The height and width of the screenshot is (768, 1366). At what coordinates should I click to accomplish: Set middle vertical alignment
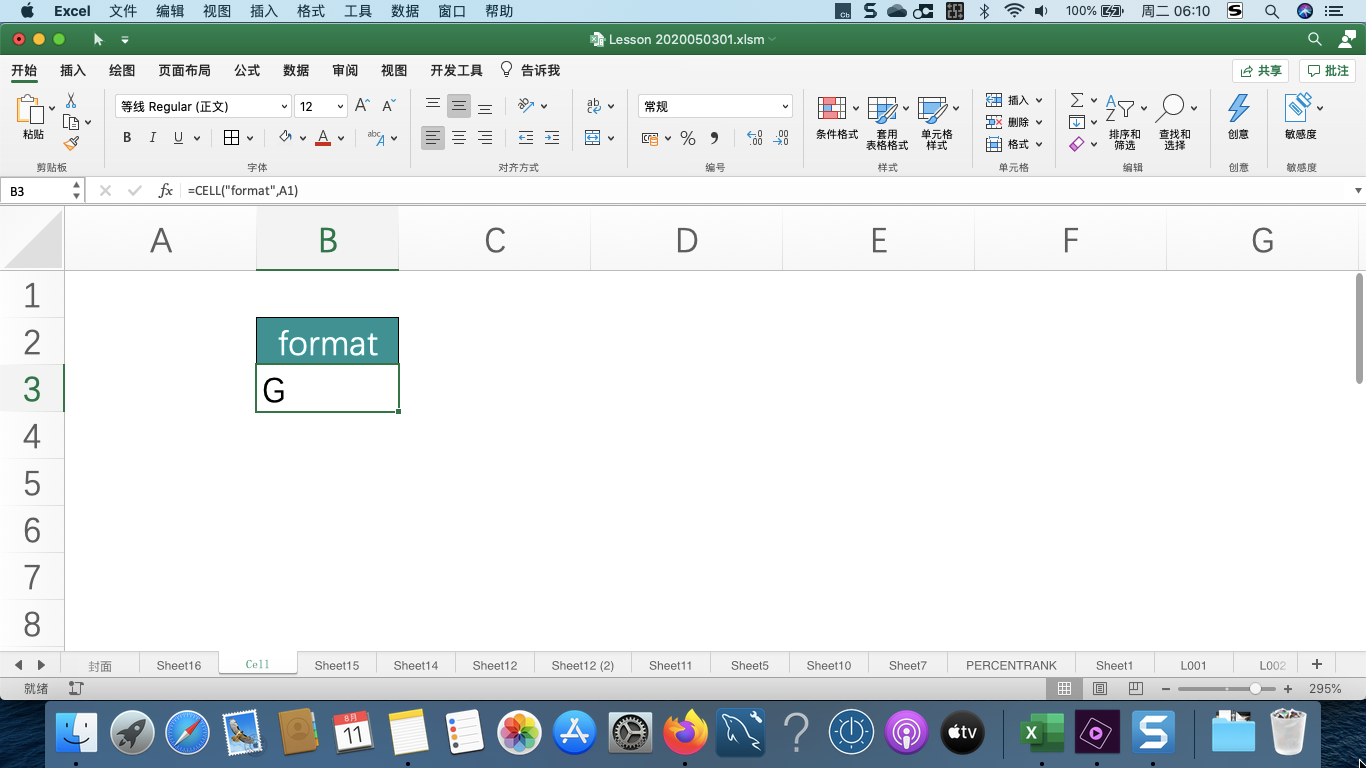459,106
